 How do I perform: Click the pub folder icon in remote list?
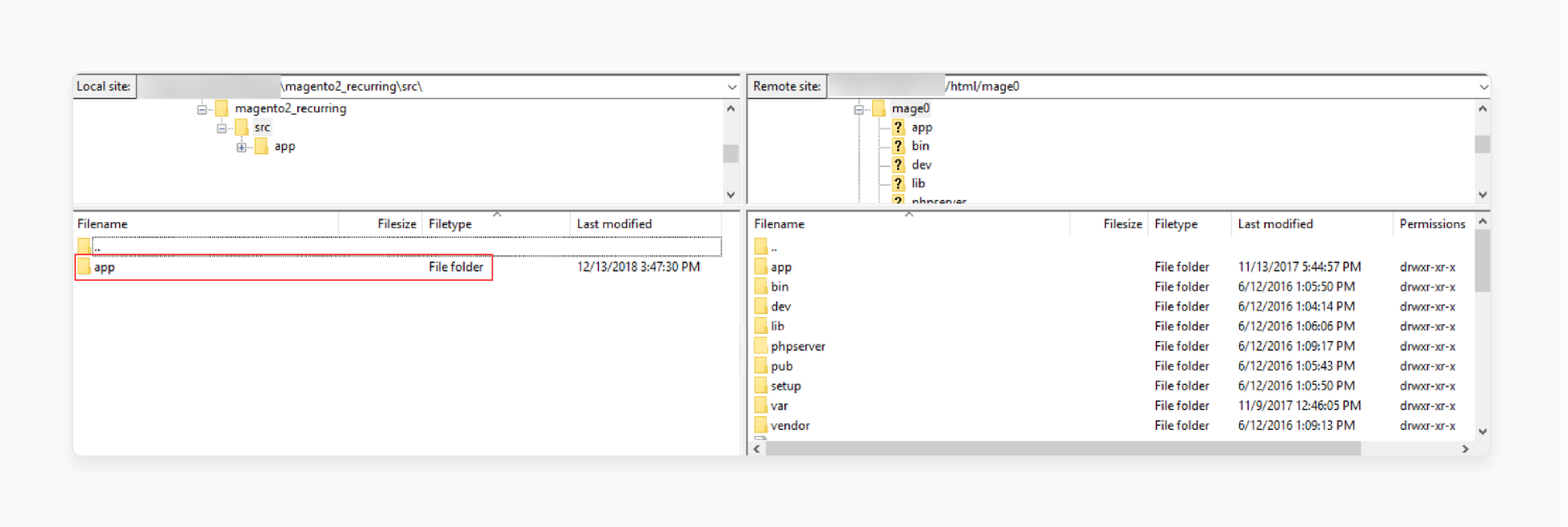pos(760,365)
